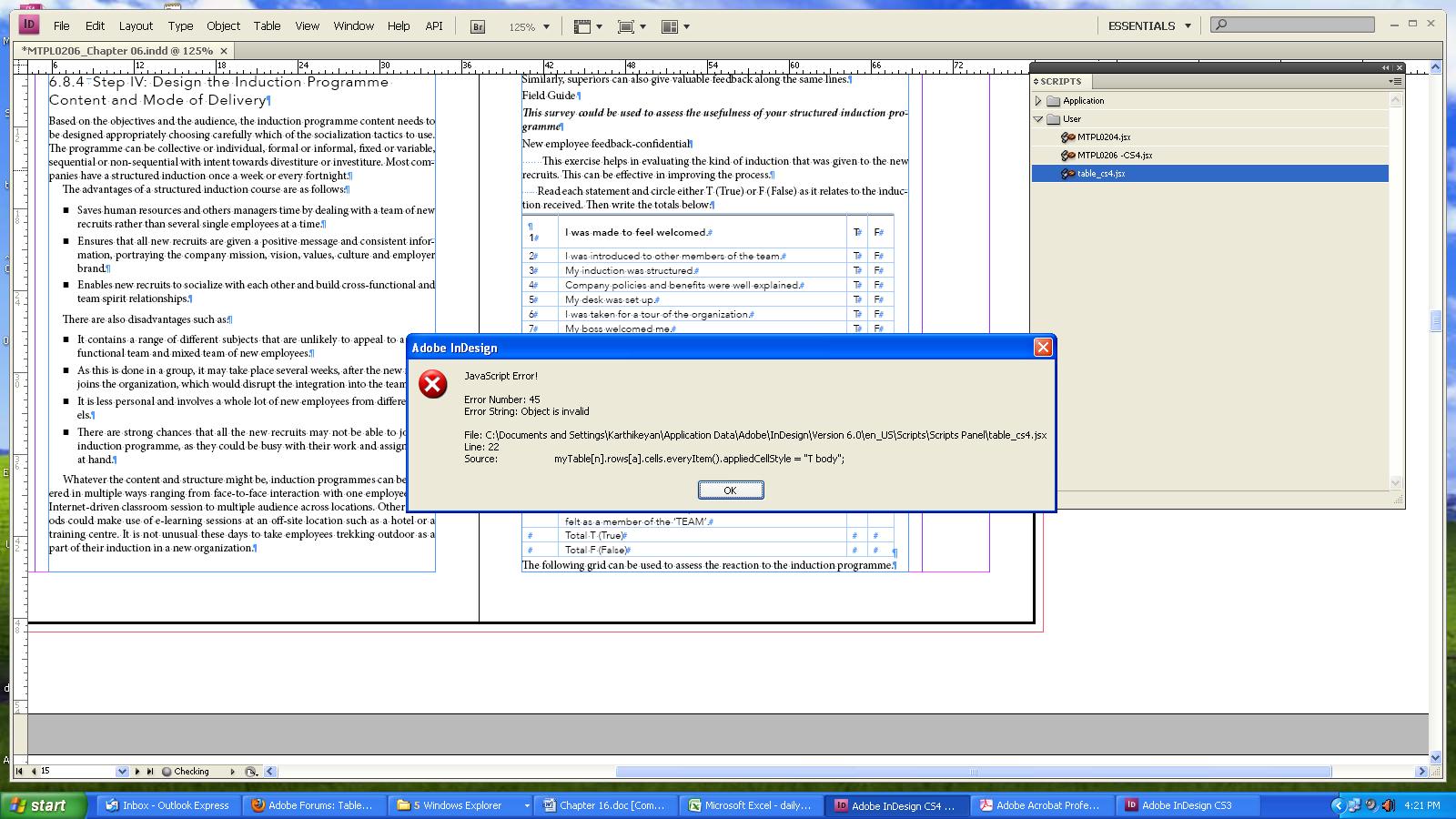Go to previous page button

coord(34,771)
